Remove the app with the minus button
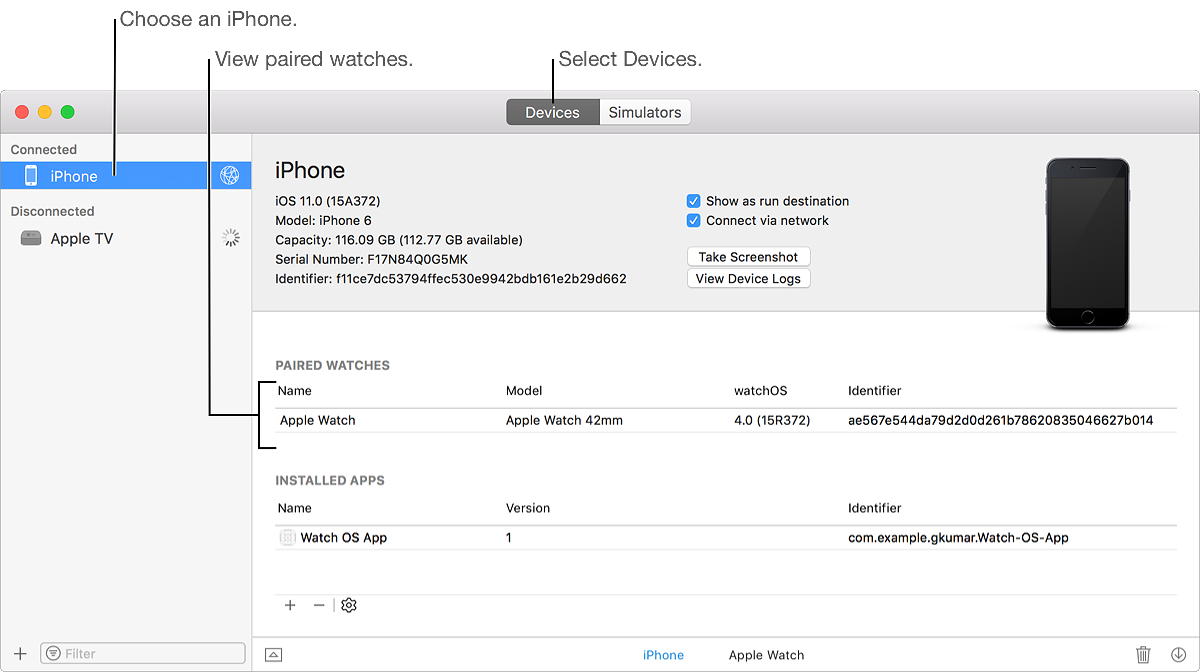 pos(319,605)
